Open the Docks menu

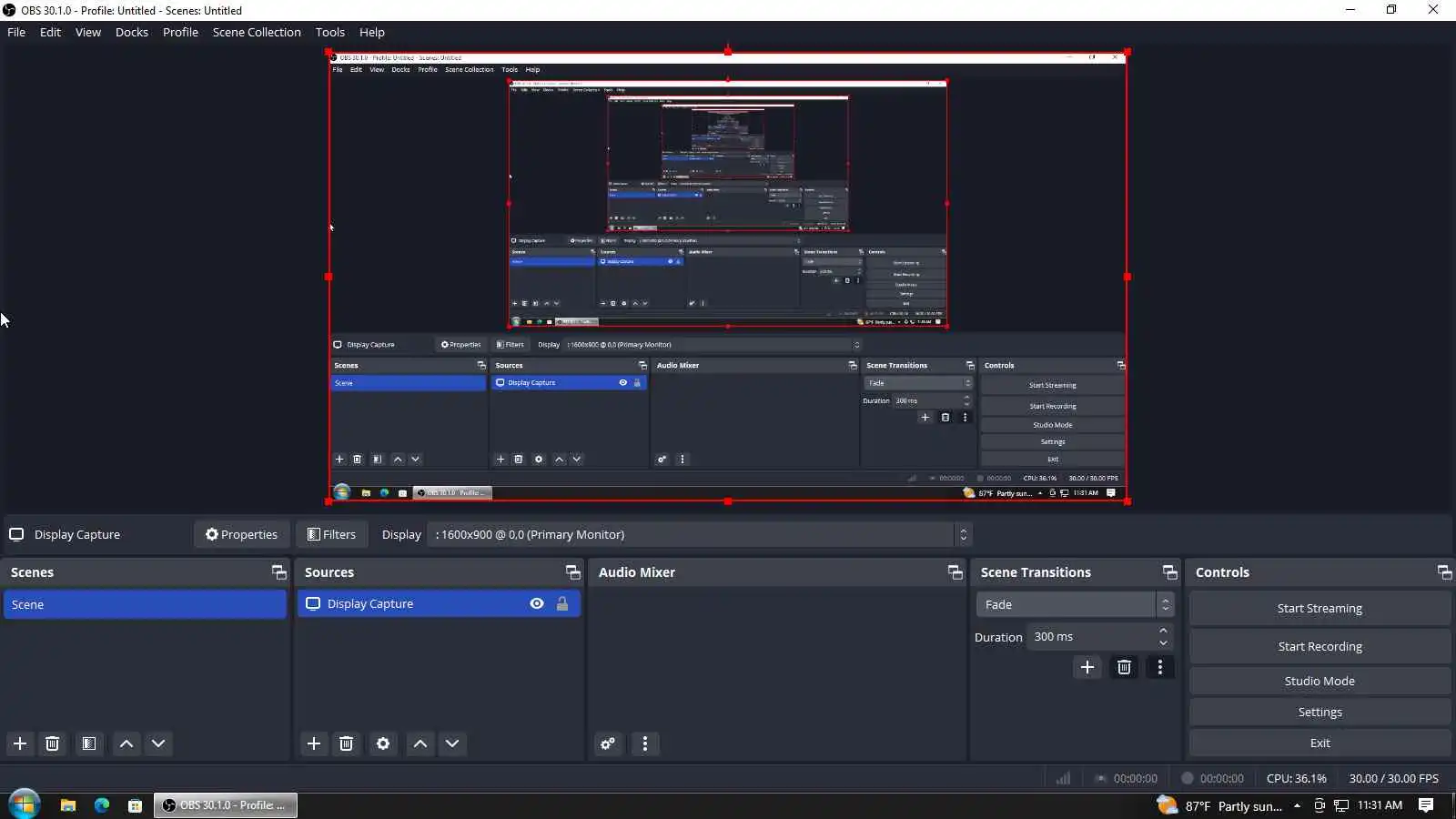pos(132,32)
